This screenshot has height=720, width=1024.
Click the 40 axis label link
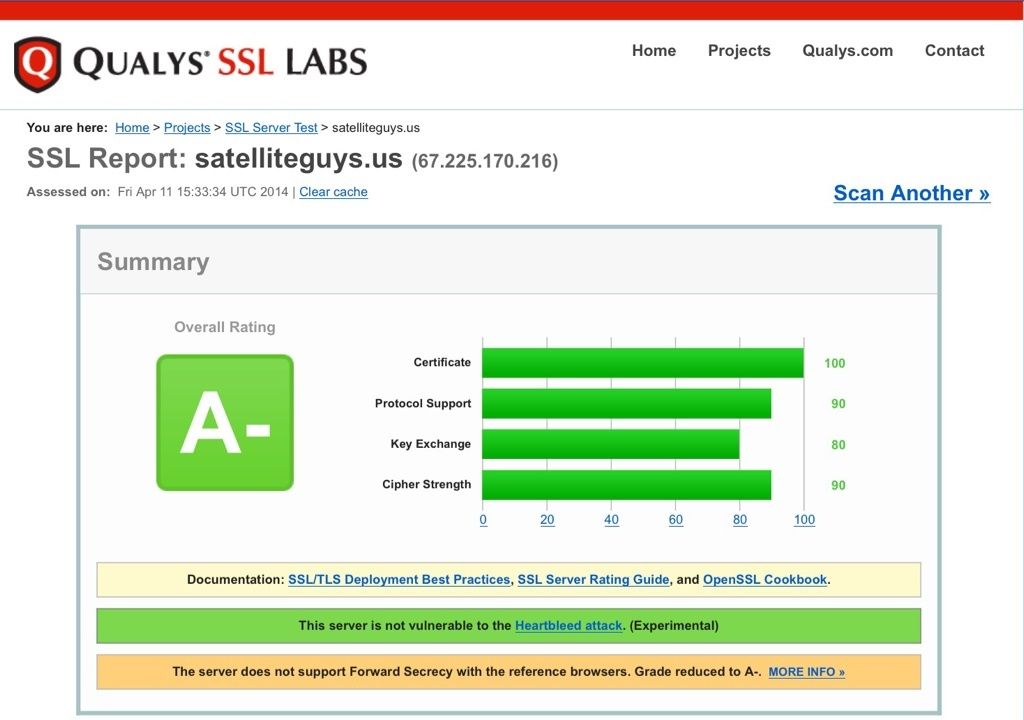tap(611, 519)
